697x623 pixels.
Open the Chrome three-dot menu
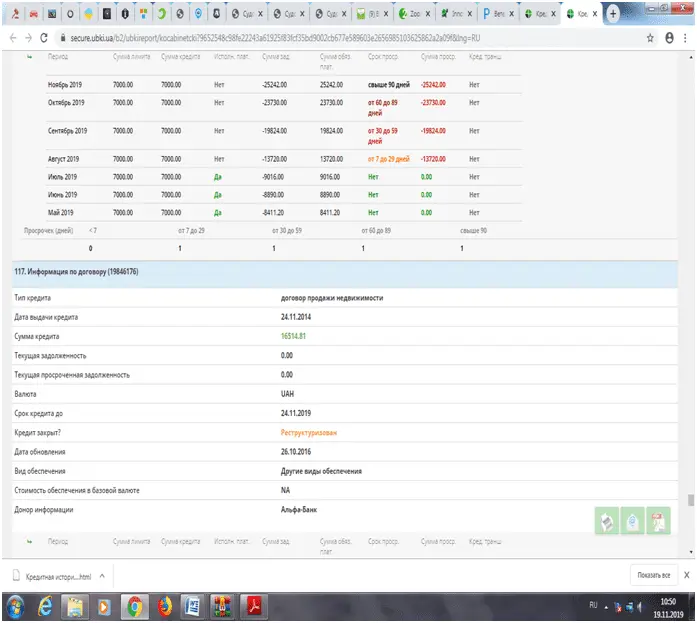click(x=685, y=37)
